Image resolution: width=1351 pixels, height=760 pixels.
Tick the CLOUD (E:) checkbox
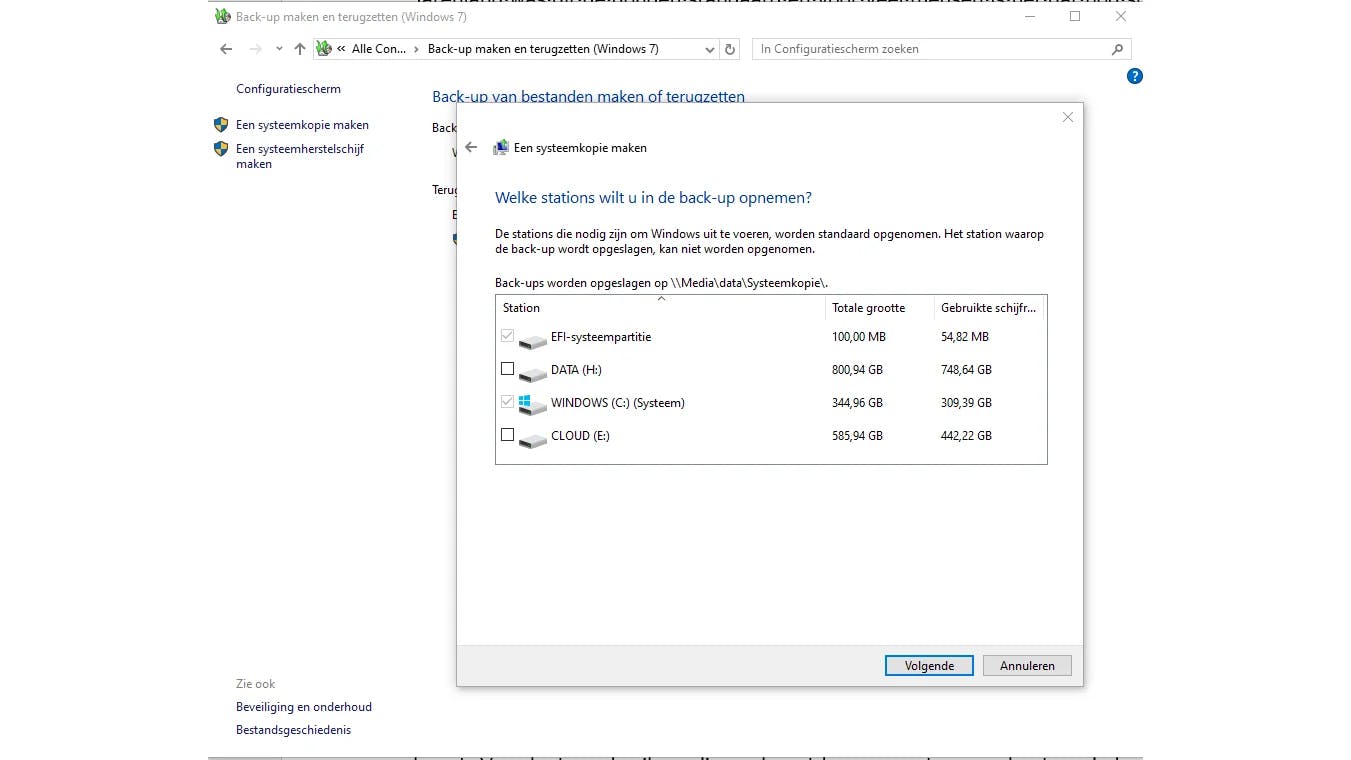click(x=507, y=435)
